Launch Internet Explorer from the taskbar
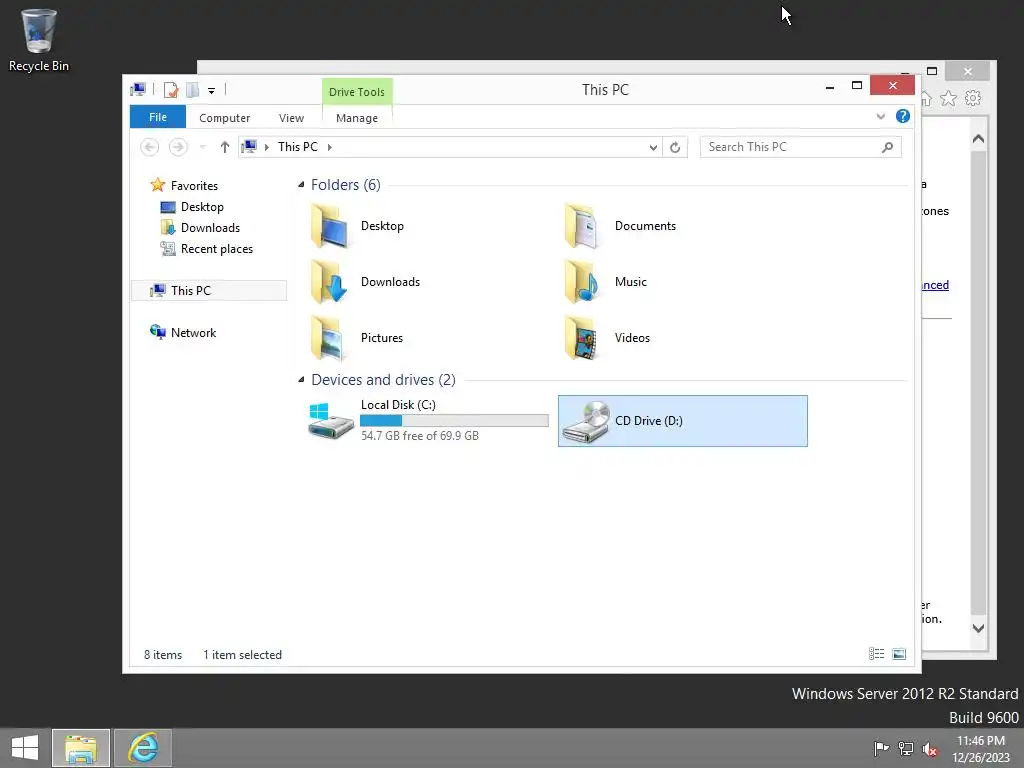 [x=143, y=748]
